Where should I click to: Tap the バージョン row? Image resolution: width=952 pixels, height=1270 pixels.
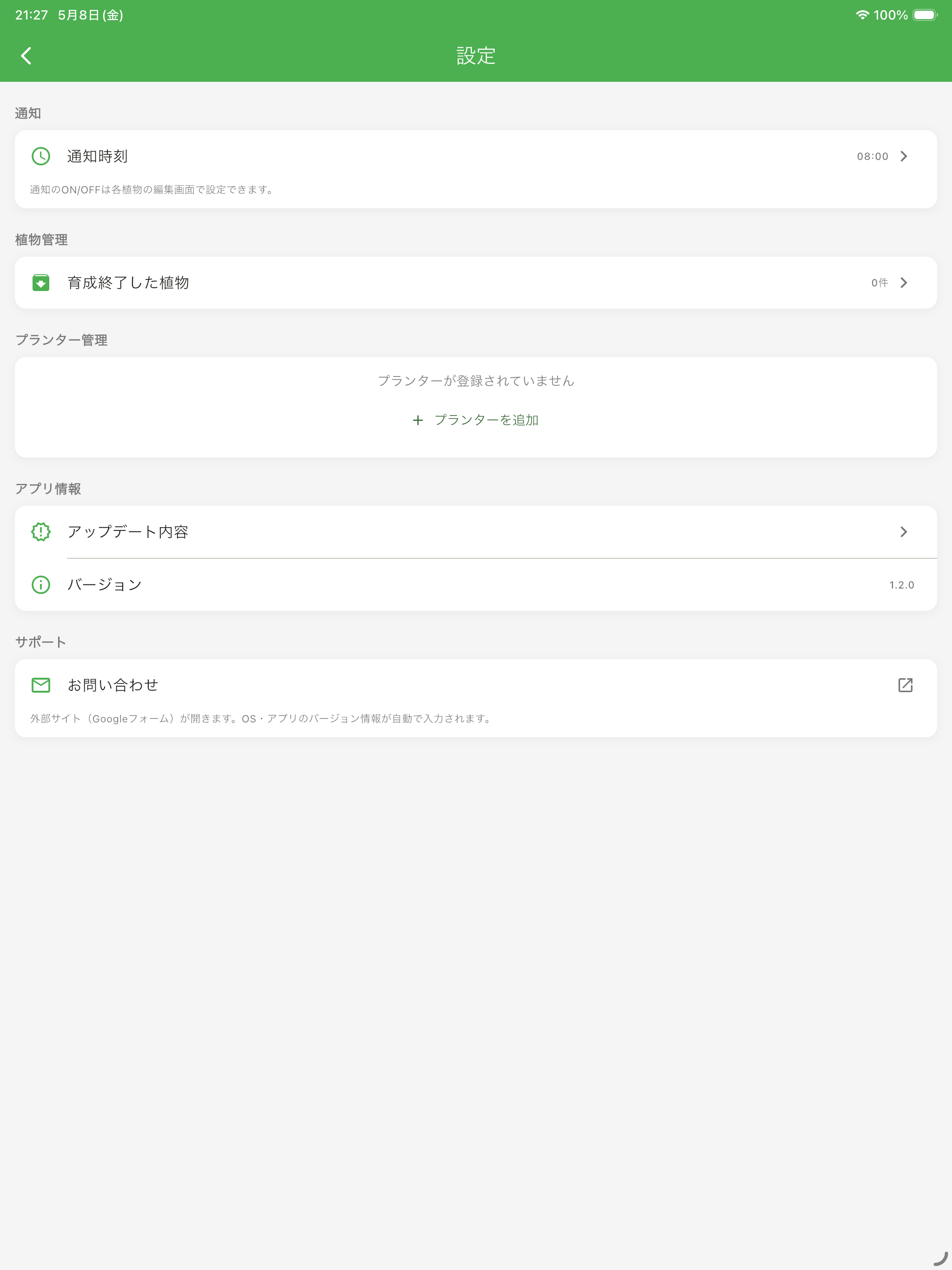pos(476,584)
